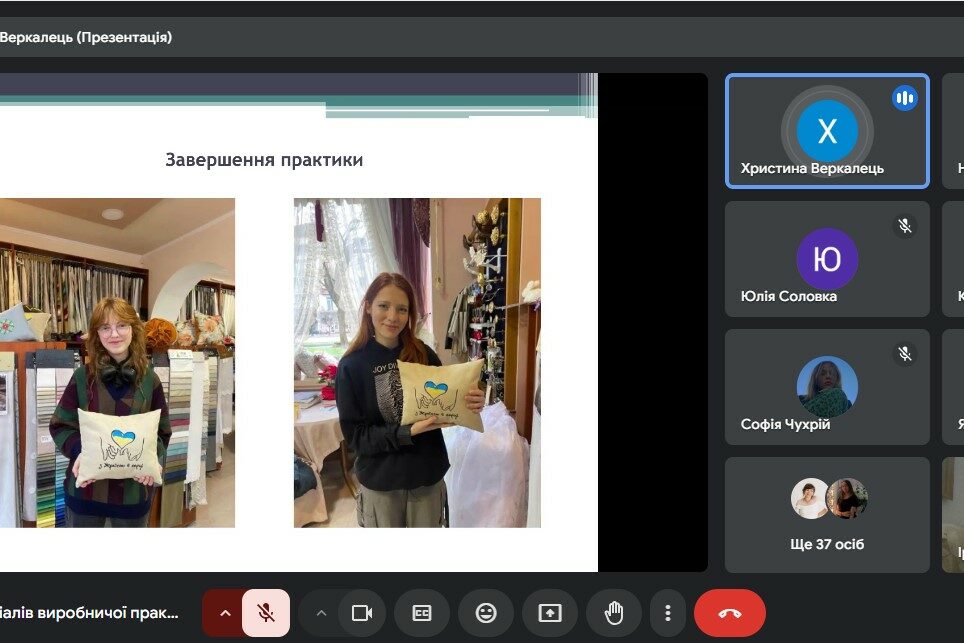Click the muted mic icon on Софія Чухрій's tile
The image size is (964, 643).
[x=904, y=354]
